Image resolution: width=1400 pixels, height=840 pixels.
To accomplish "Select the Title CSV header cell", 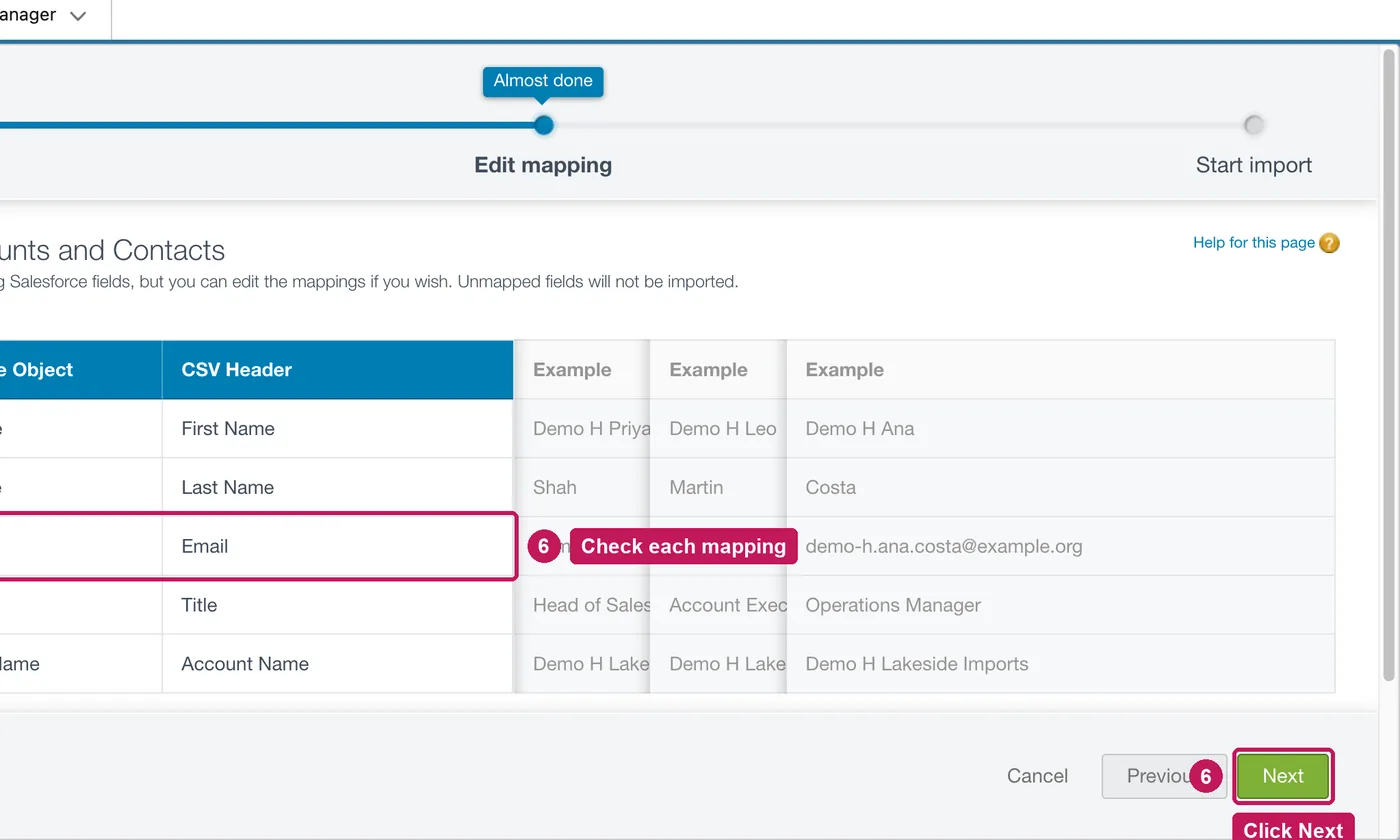I will click(x=337, y=605).
